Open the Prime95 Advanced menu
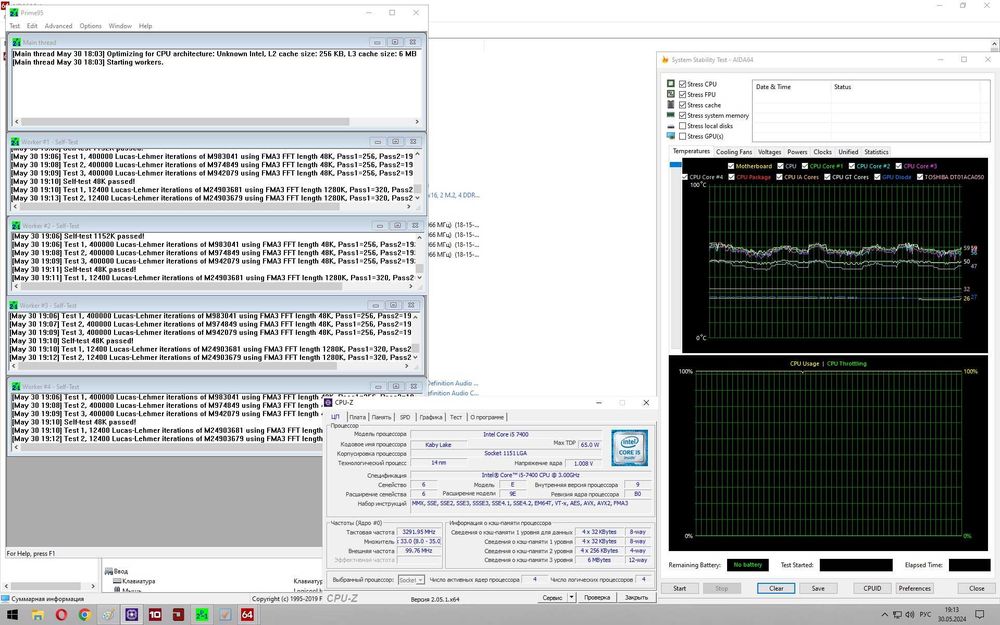This screenshot has width=1000, height=625. pyautogui.click(x=58, y=26)
